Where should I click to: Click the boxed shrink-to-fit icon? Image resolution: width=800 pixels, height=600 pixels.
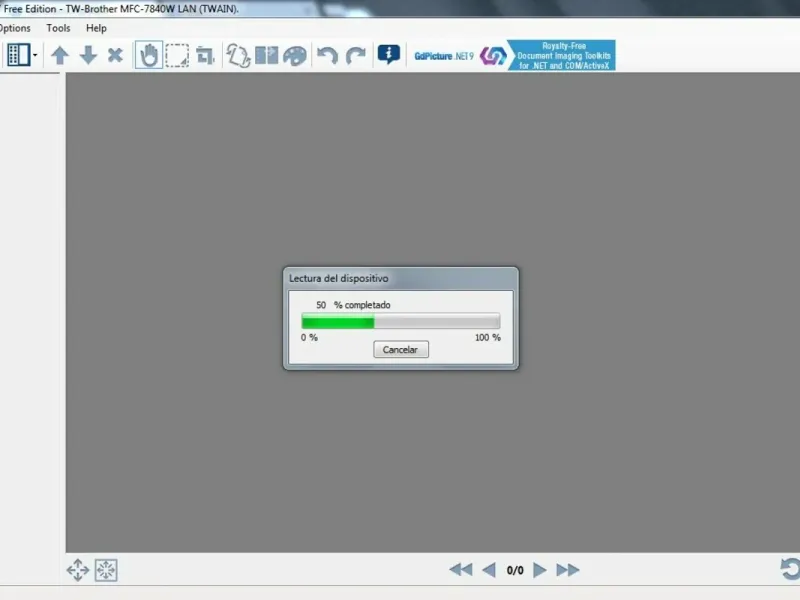[x=106, y=570]
